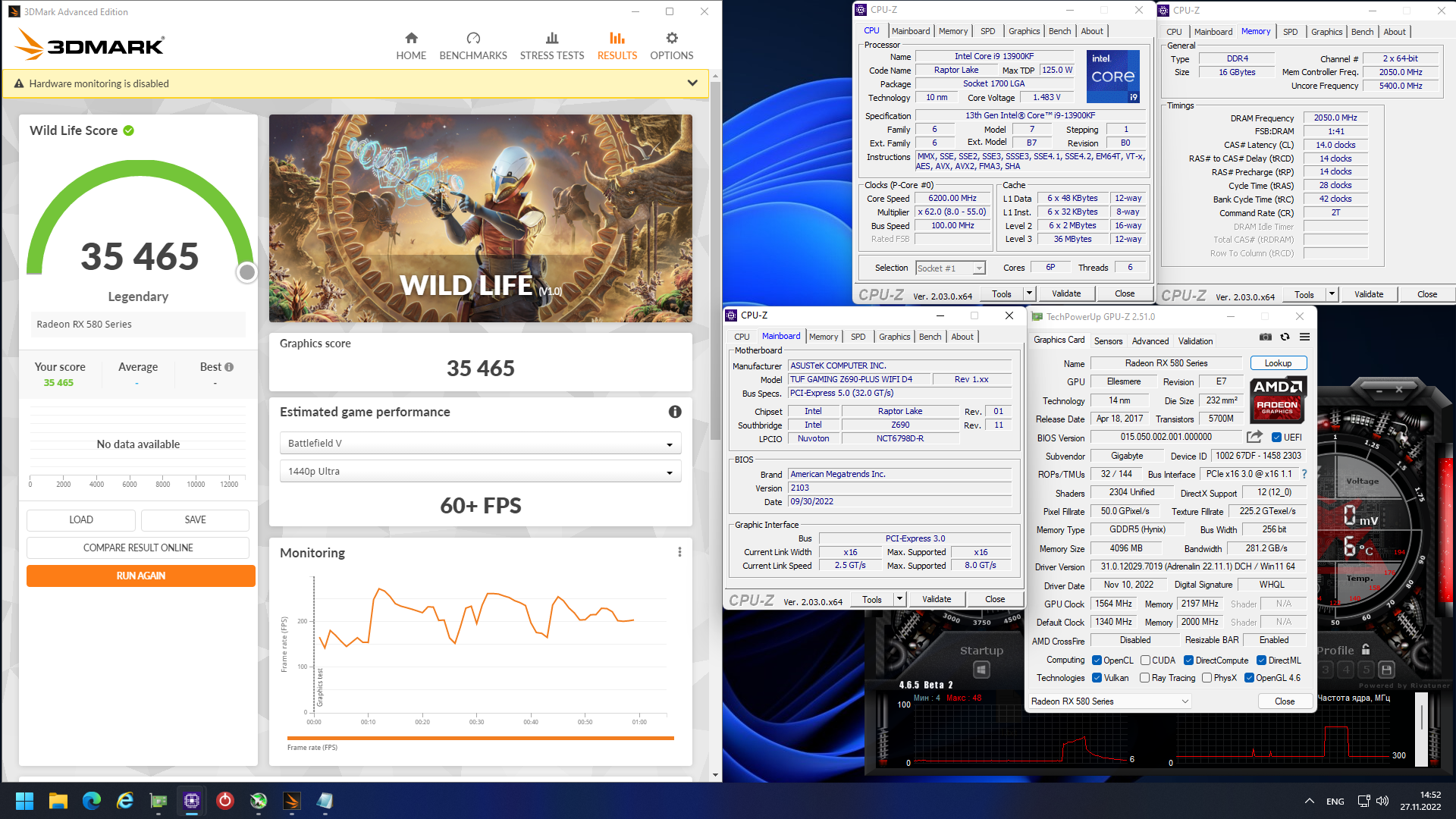Viewport: 1456px width, 819px height.
Task: Click the volume icon in system tray
Action: pos(1382,801)
